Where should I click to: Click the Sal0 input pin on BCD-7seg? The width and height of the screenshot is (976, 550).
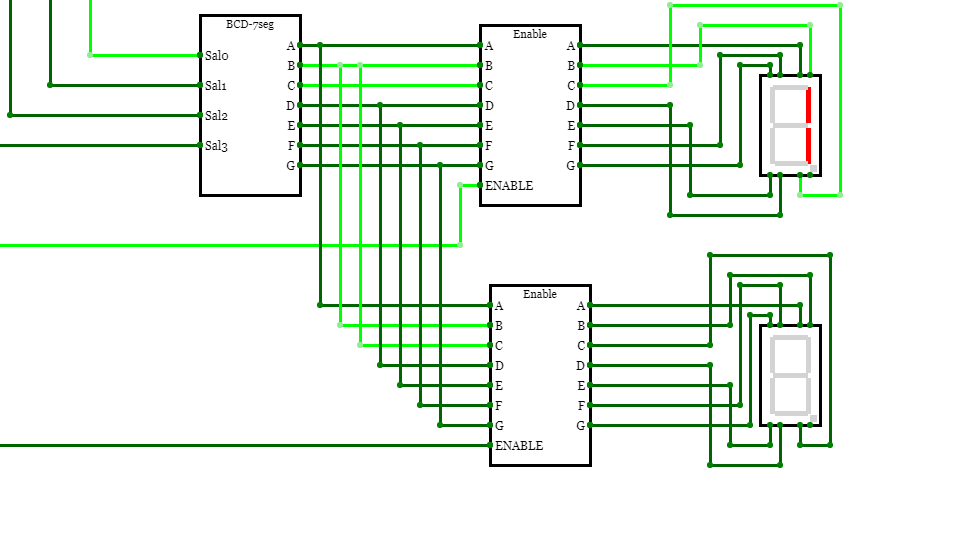(x=201, y=55)
